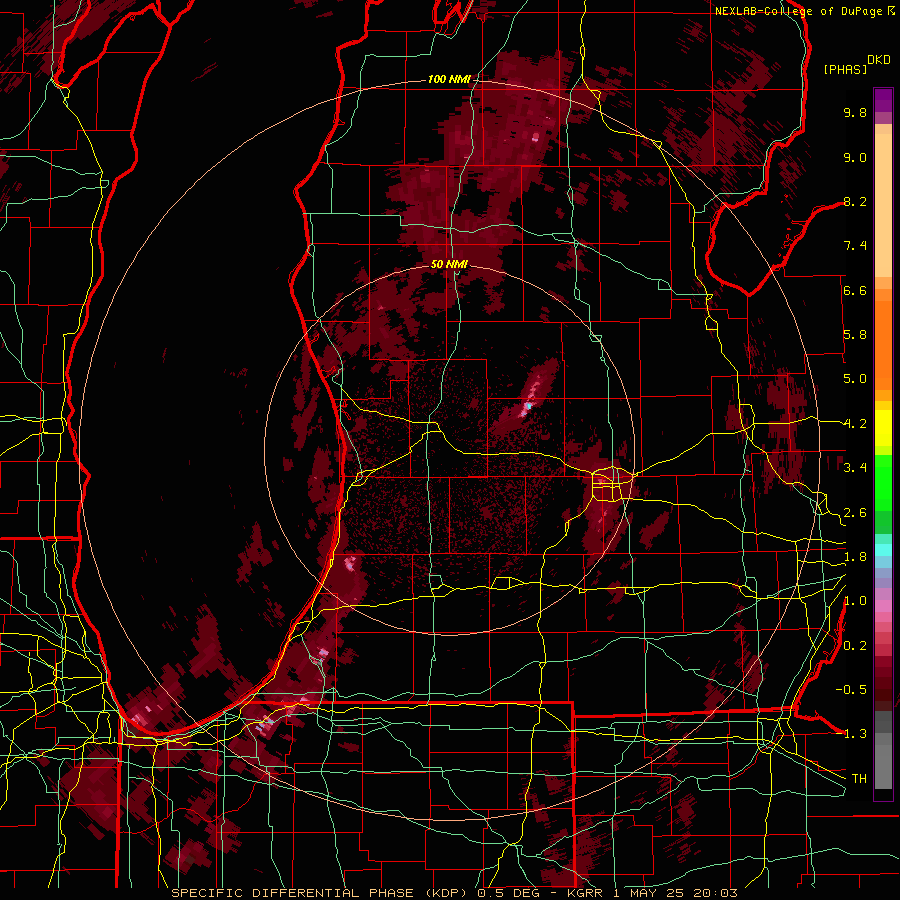The height and width of the screenshot is (900, 900).
Task: Click the 1.8 value on the scale
Action: click(x=855, y=557)
